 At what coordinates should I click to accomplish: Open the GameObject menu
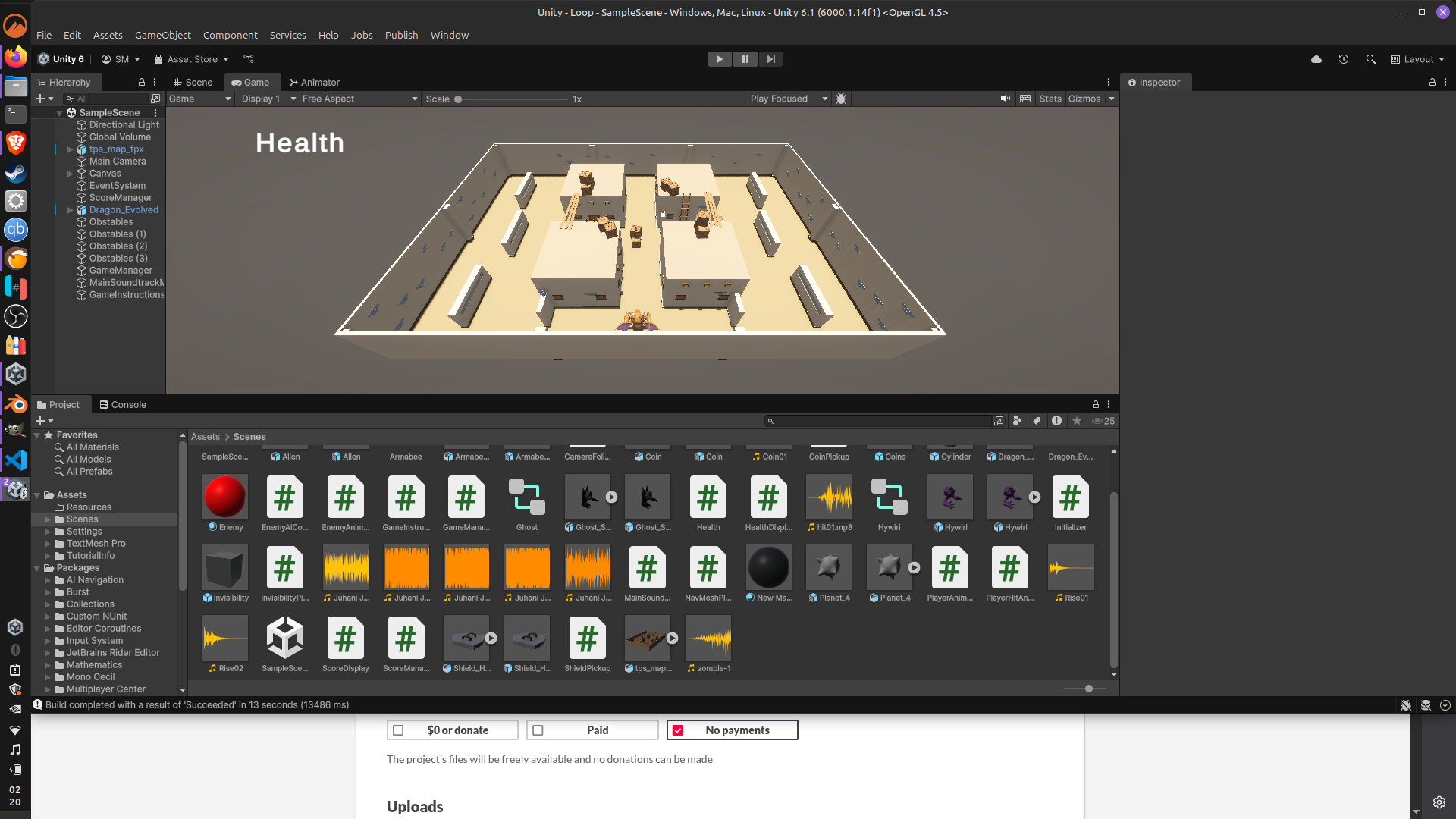pyautogui.click(x=162, y=35)
